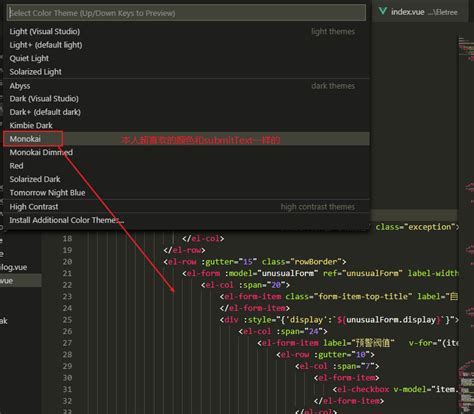This screenshot has width=474, height=414.
Task: Choose High Contrast theme
Action: click(x=186, y=207)
